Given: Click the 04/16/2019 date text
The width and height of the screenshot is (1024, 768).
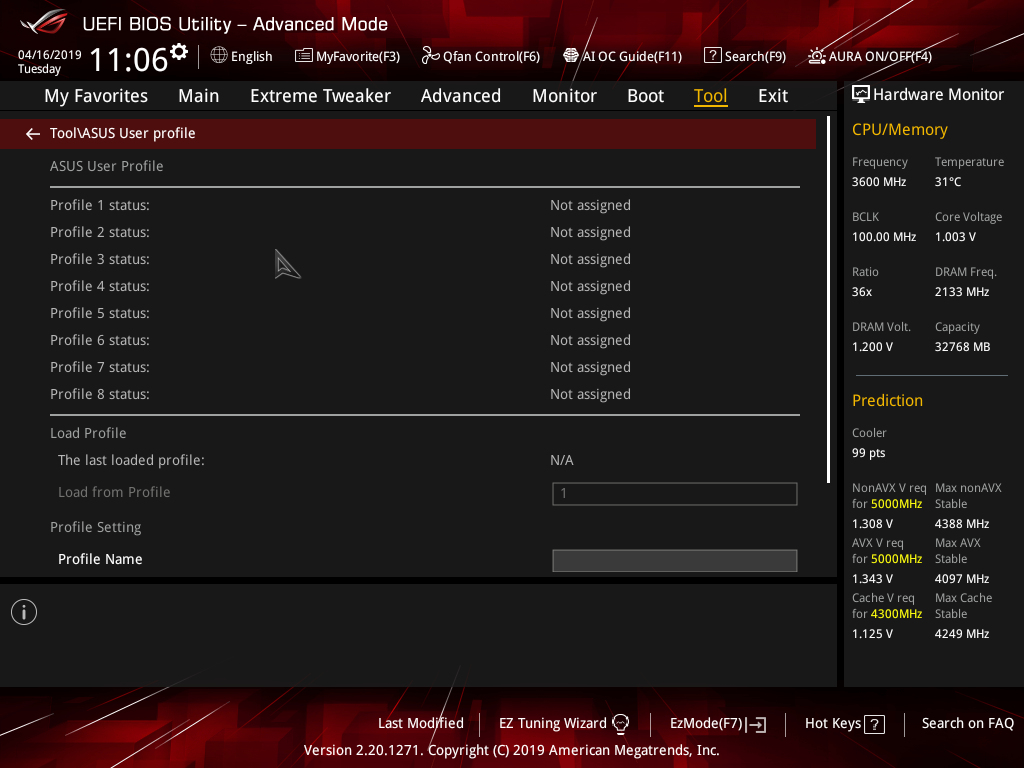Looking at the screenshot, I should (x=50, y=55).
